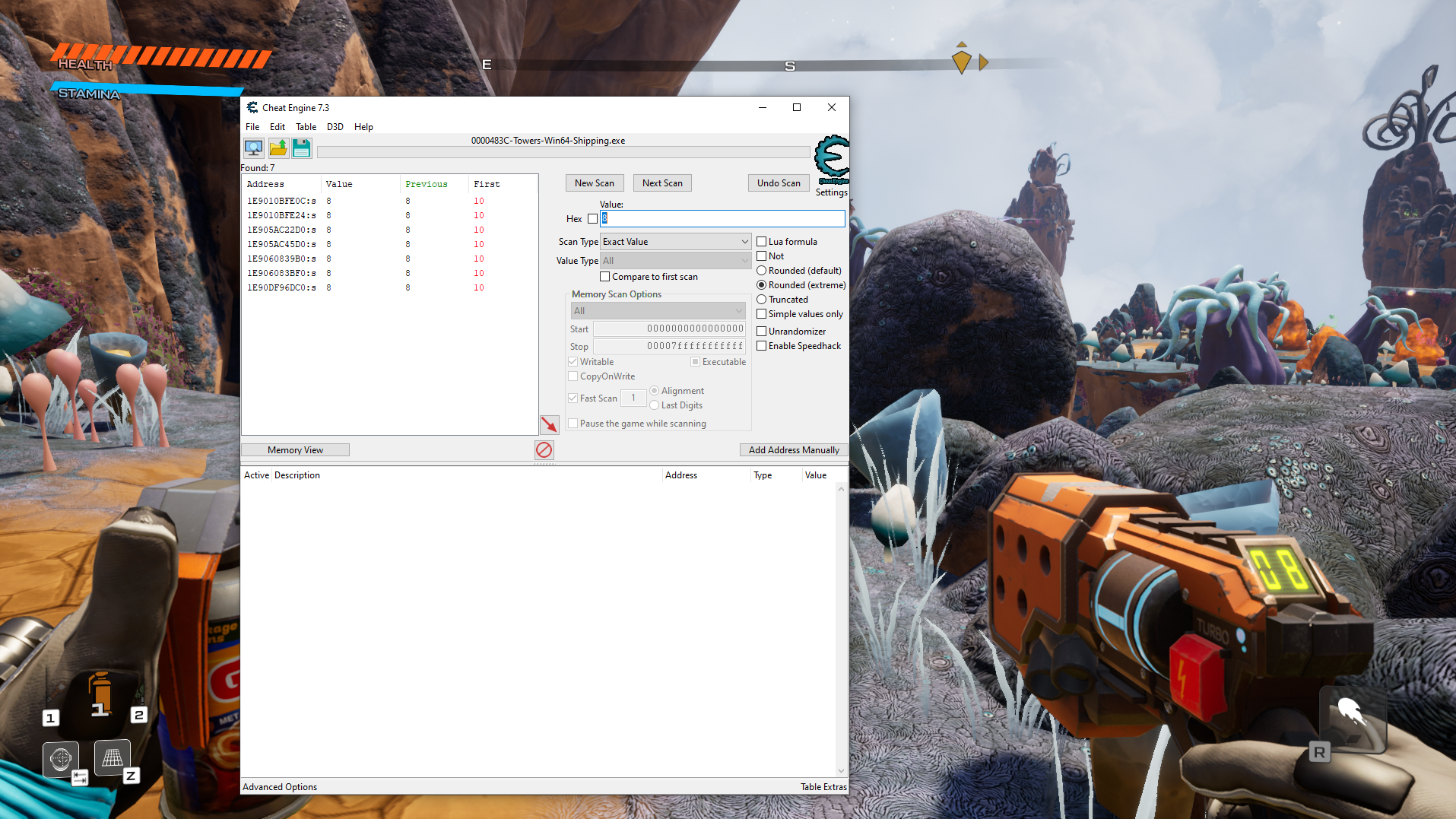Open the process list computer icon
This screenshot has width=1456, height=819.
(x=253, y=148)
